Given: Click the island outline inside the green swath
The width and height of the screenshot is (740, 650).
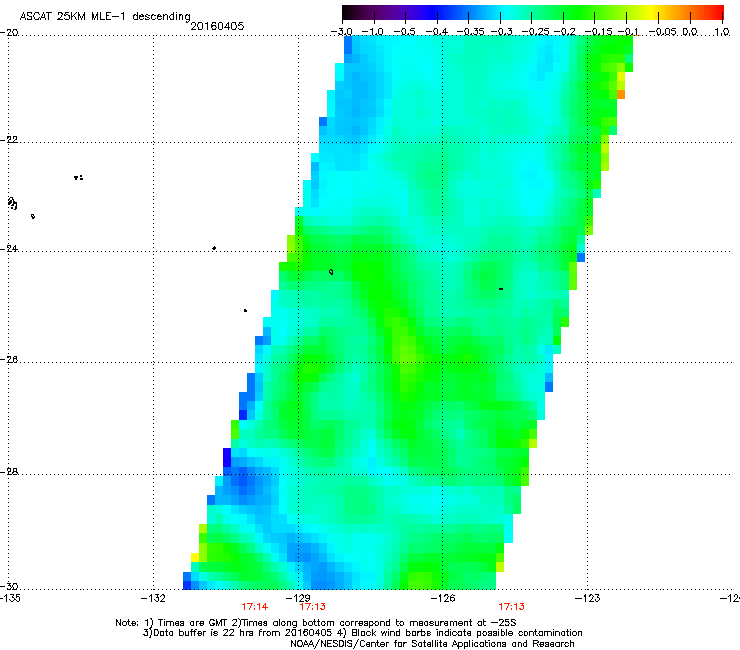Looking at the screenshot, I should pos(331,272).
